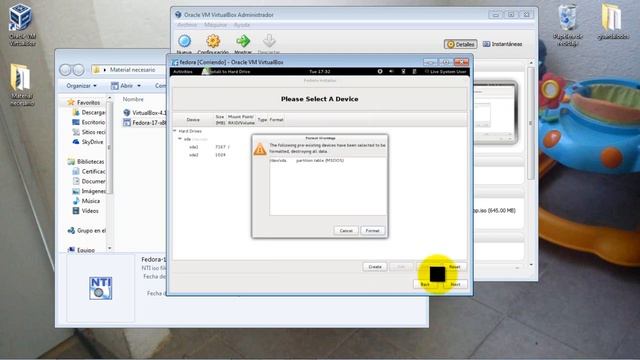640x360 pixels.
Task: Click the Format column header
Action: [x=276, y=120]
